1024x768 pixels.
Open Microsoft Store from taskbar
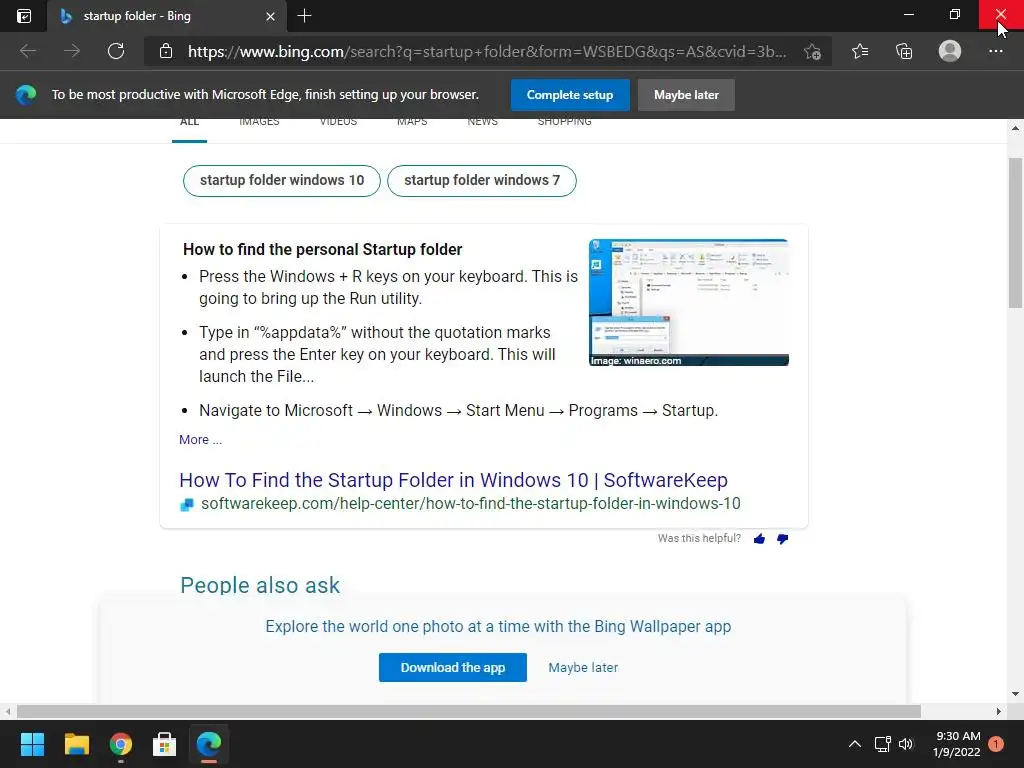click(x=165, y=744)
